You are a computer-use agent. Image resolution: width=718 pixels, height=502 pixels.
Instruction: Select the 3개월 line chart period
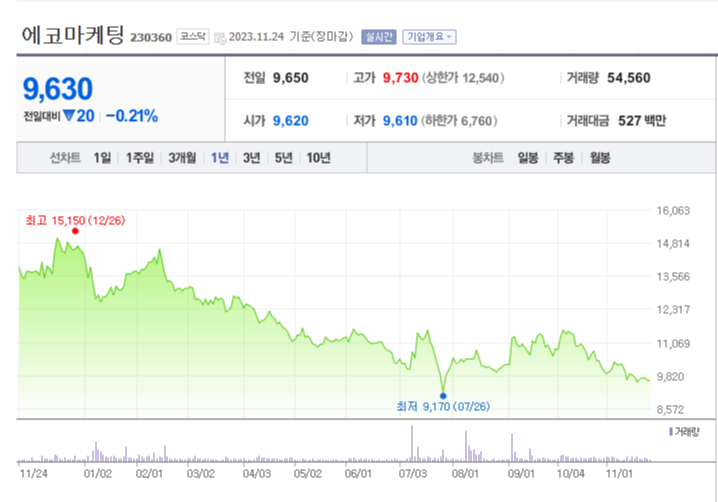182,158
